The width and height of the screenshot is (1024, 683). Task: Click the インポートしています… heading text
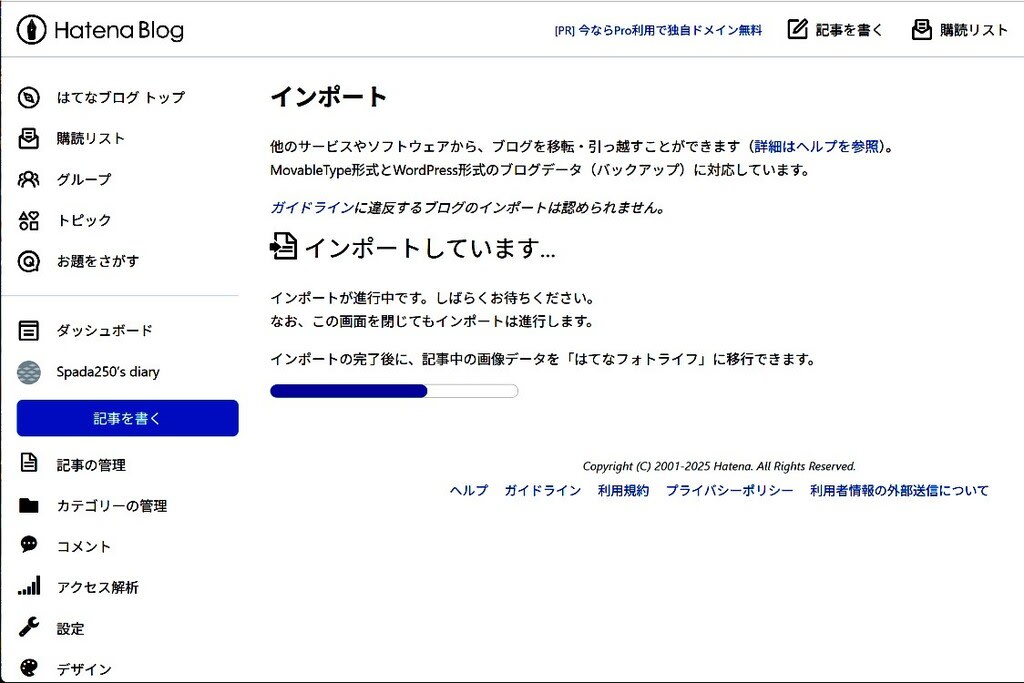430,247
